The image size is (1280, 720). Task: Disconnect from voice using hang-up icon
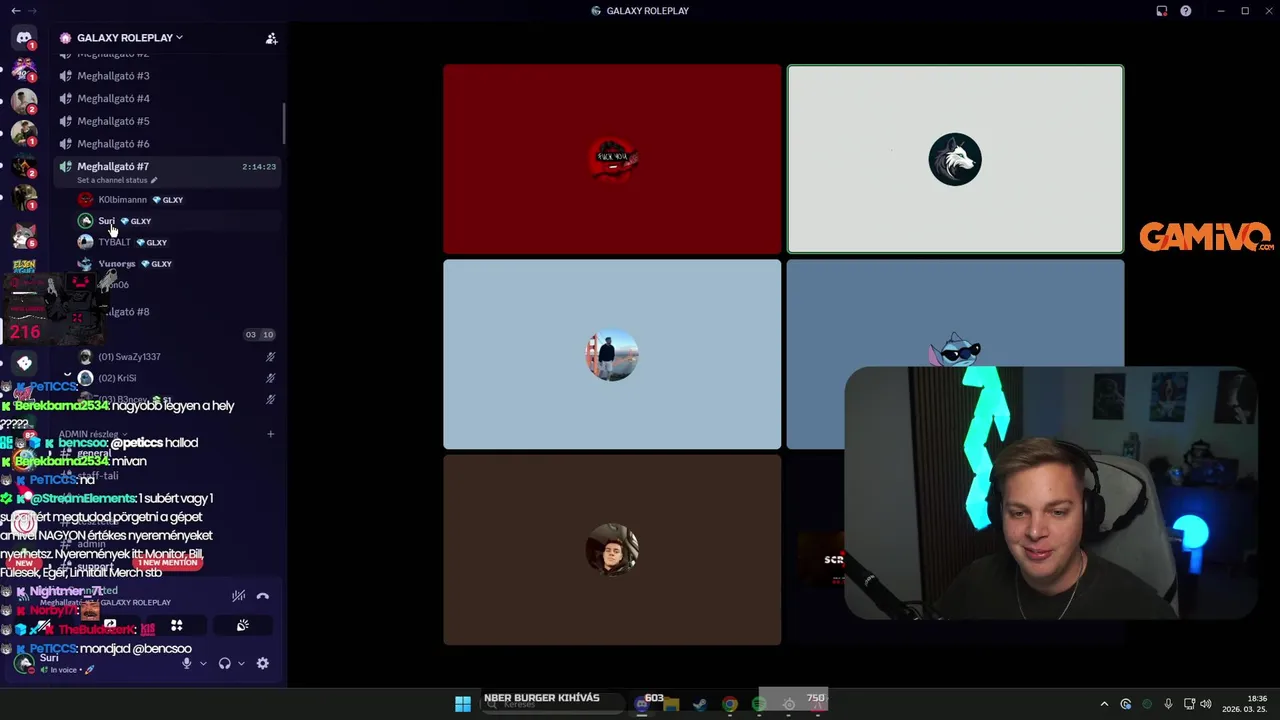click(x=263, y=596)
